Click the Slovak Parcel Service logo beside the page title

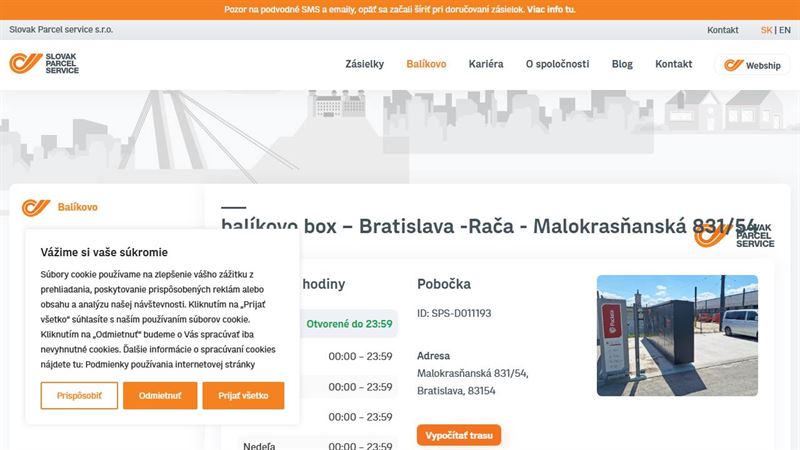click(x=734, y=235)
